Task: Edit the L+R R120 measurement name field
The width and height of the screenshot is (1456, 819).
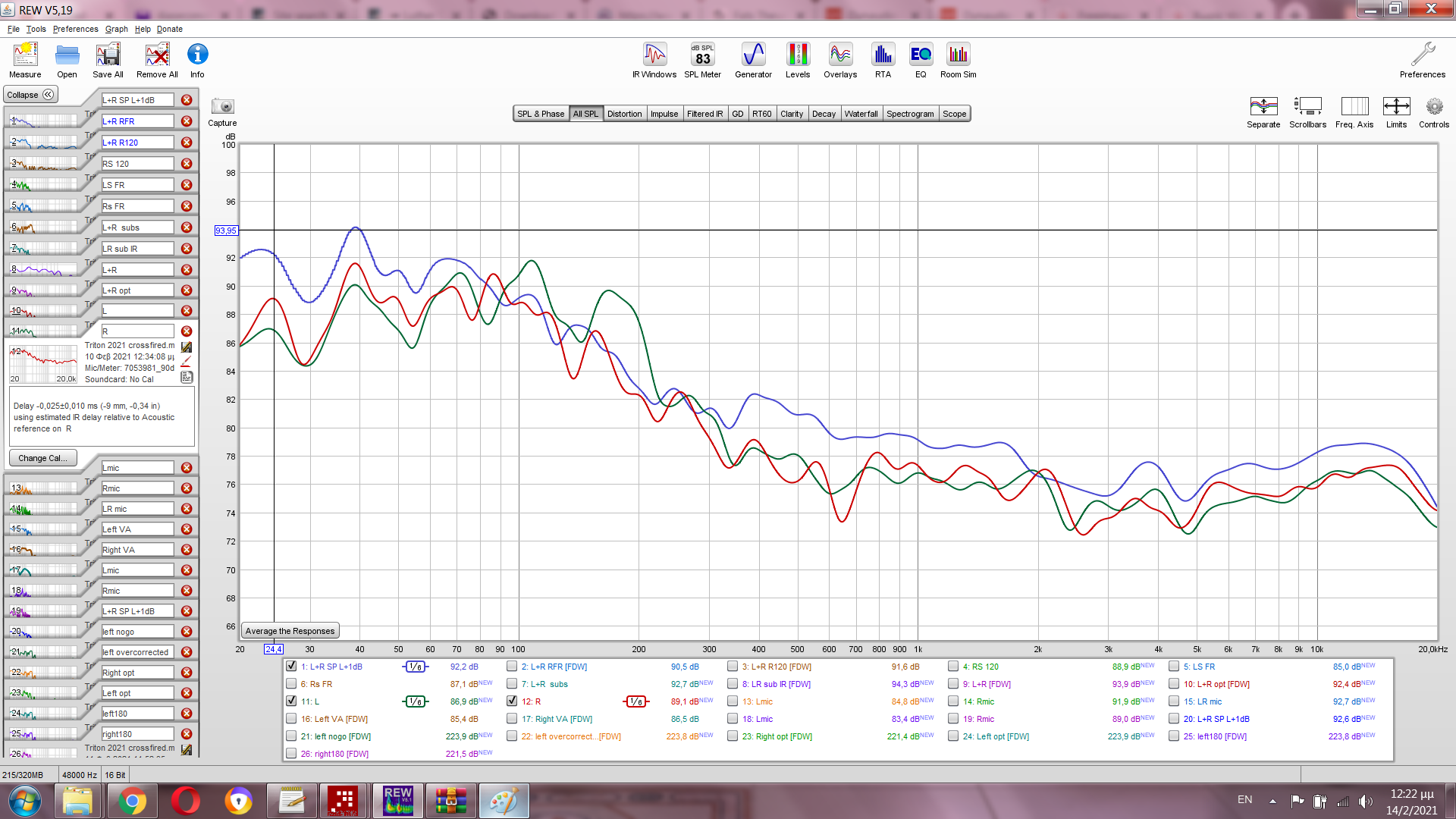Action: tap(137, 143)
